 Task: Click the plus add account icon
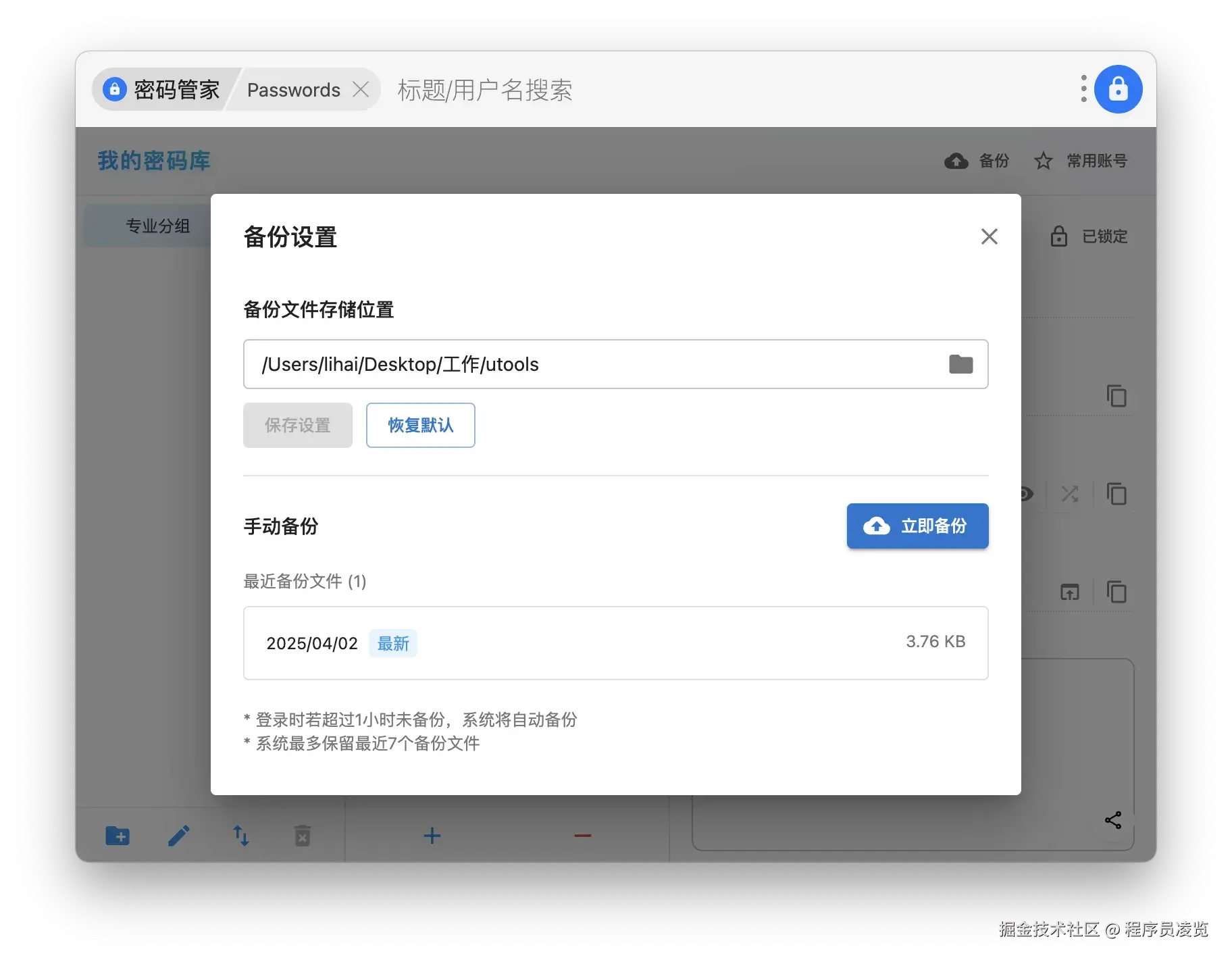(432, 836)
